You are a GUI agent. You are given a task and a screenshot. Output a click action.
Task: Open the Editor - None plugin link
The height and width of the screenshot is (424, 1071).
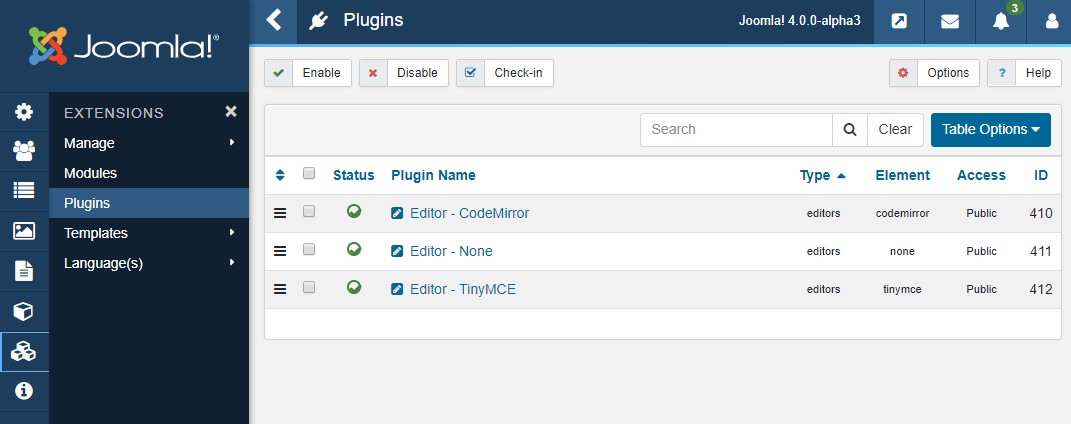click(x=451, y=251)
